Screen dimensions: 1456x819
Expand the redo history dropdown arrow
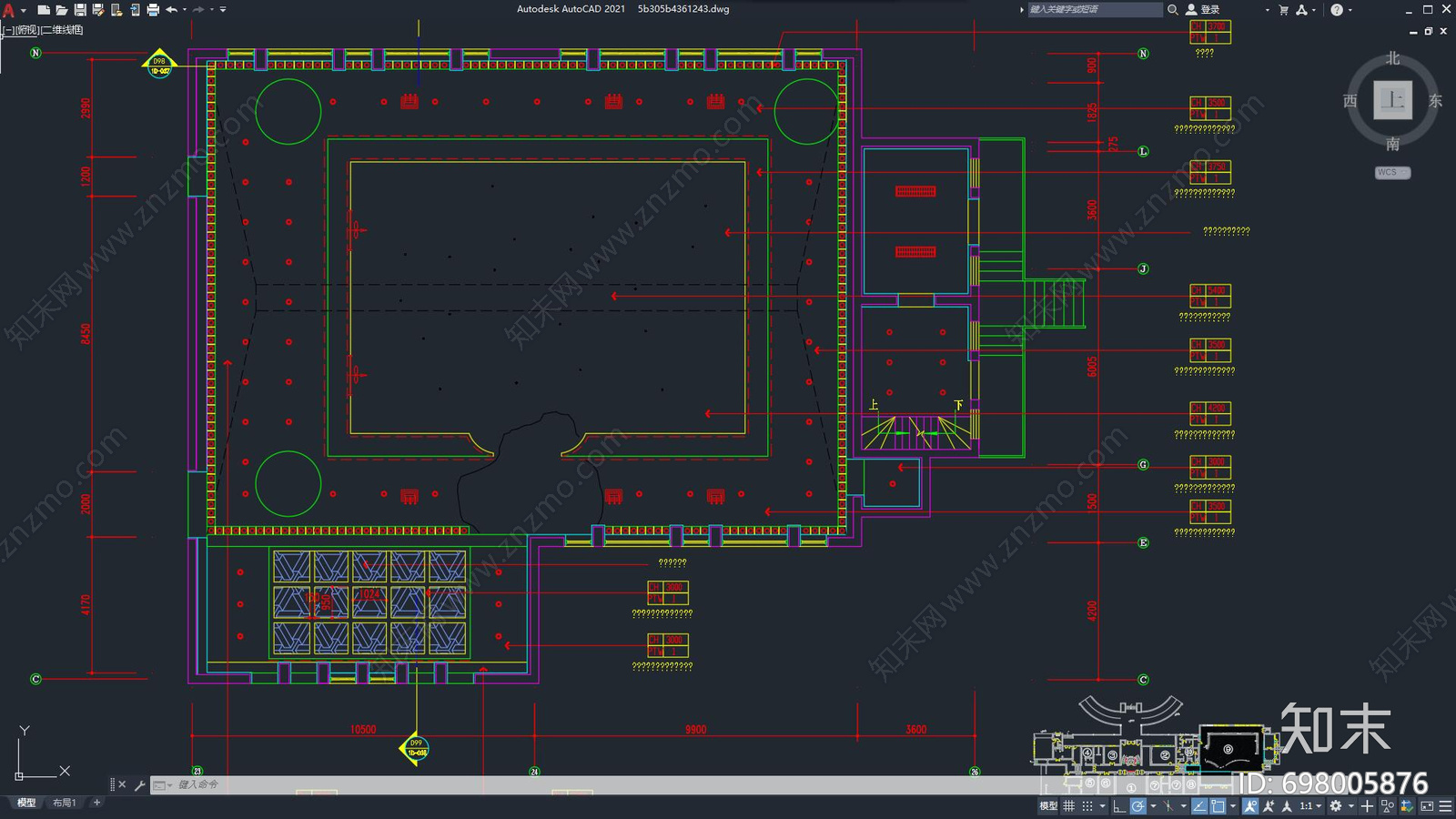click(x=212, y=9)
